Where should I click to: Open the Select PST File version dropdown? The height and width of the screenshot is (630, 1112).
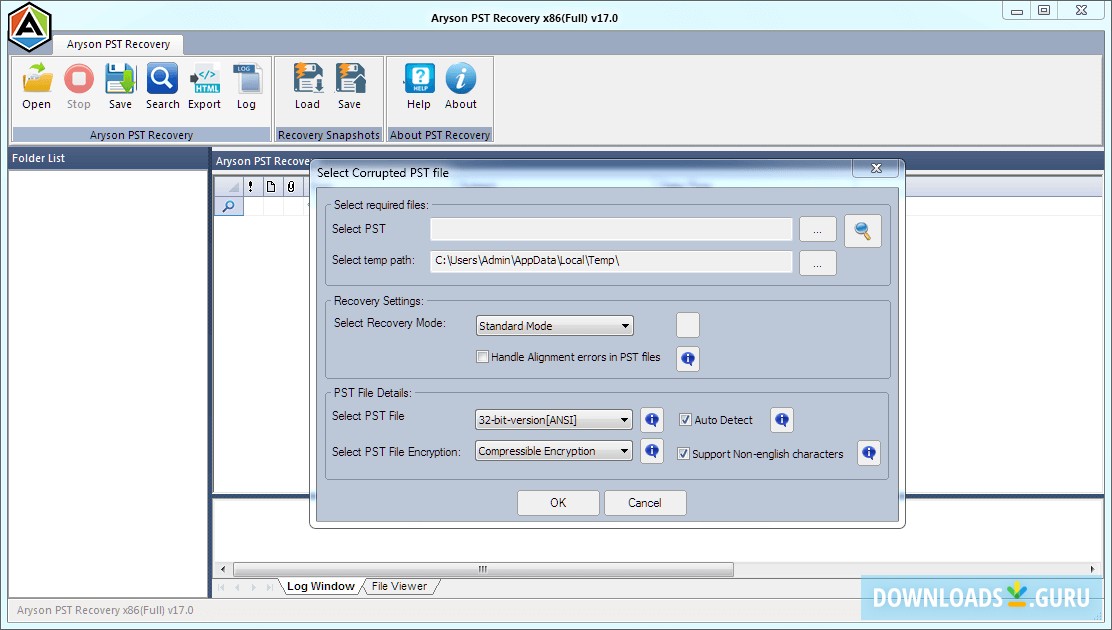pos(554,420)
